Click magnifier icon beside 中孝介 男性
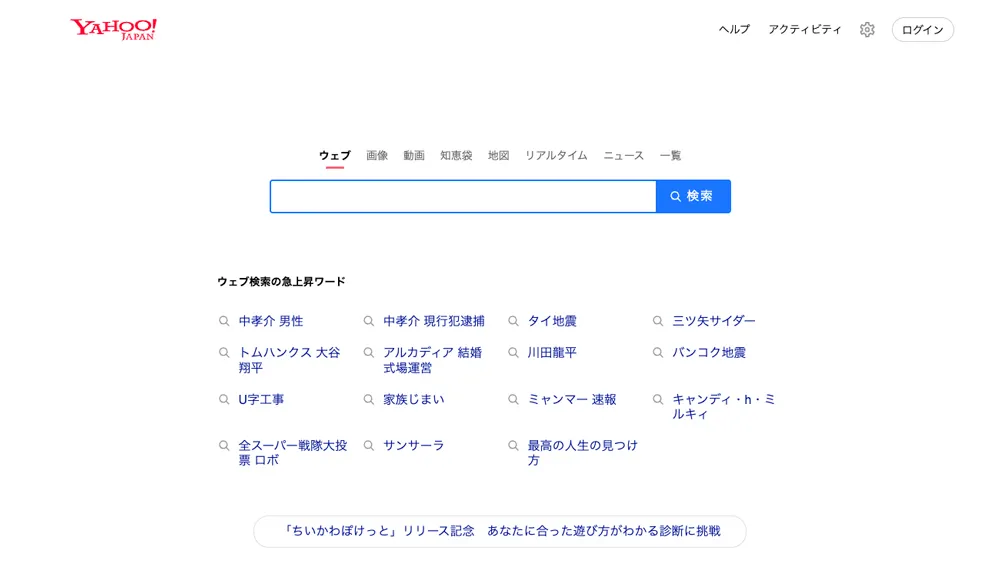 (x=224, y=321)
